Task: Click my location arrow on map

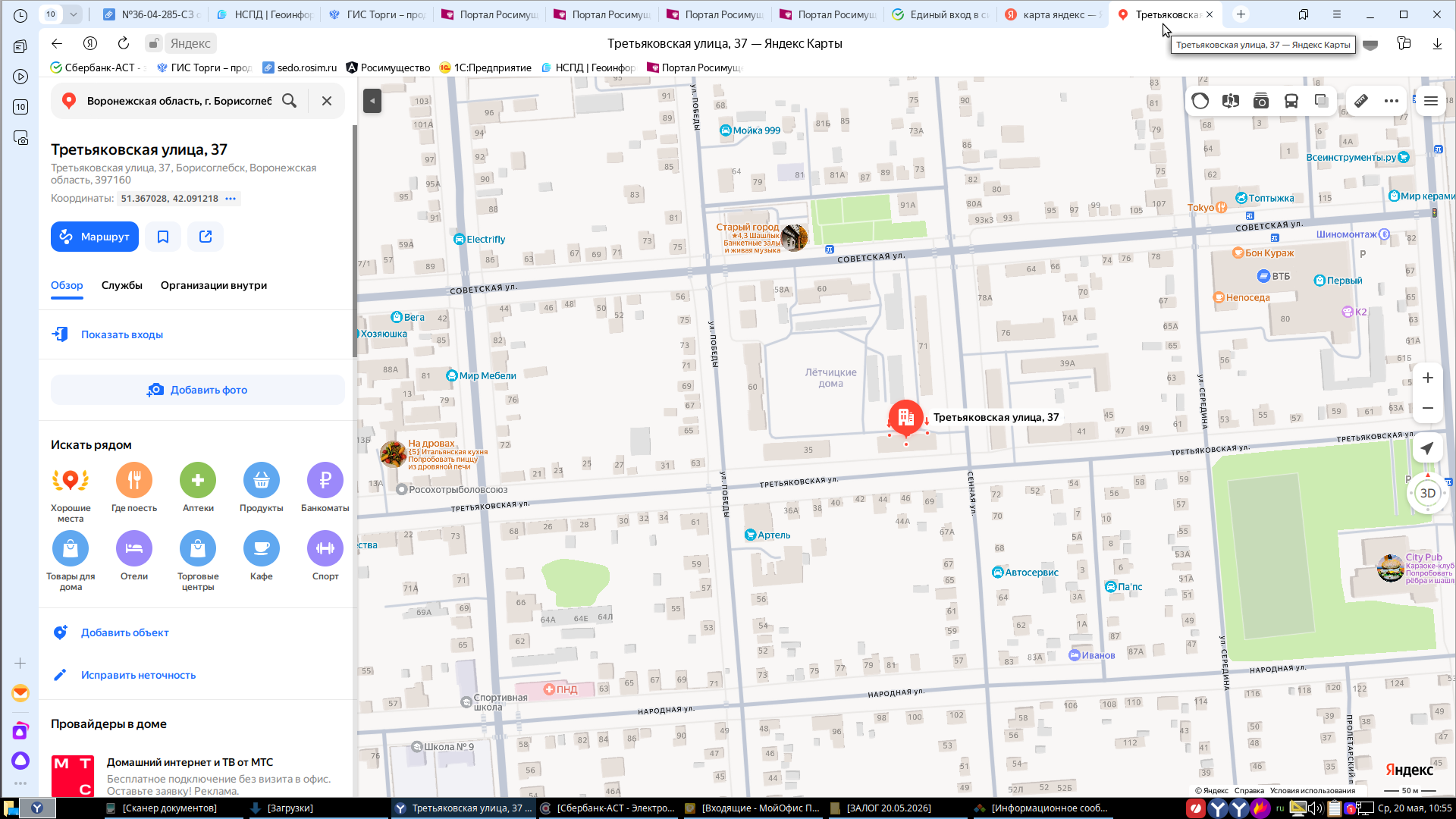Action: (x=1427, y=448)
